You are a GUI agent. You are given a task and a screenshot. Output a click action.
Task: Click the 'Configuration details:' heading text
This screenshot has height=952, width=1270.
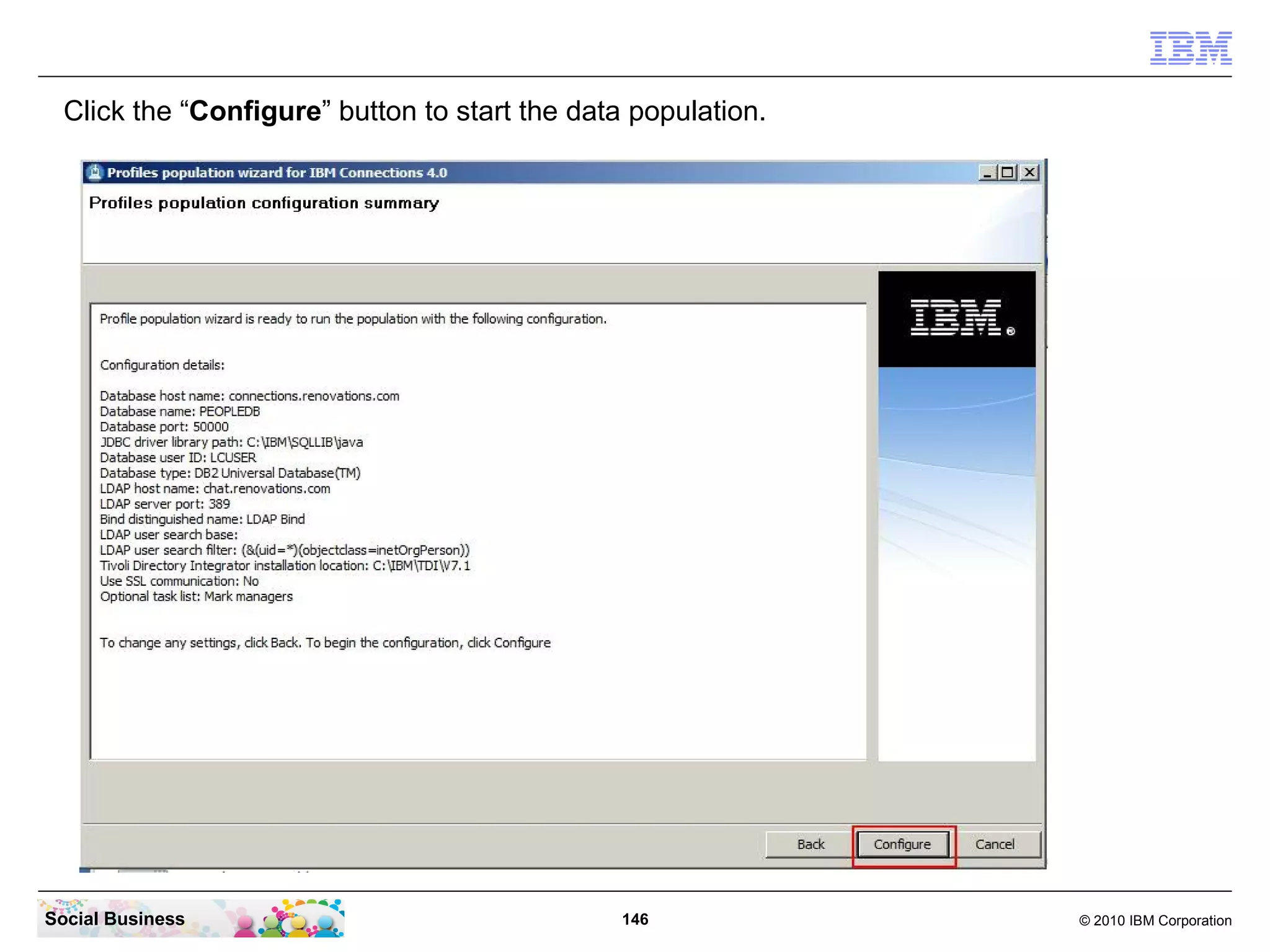pos(162,365)
